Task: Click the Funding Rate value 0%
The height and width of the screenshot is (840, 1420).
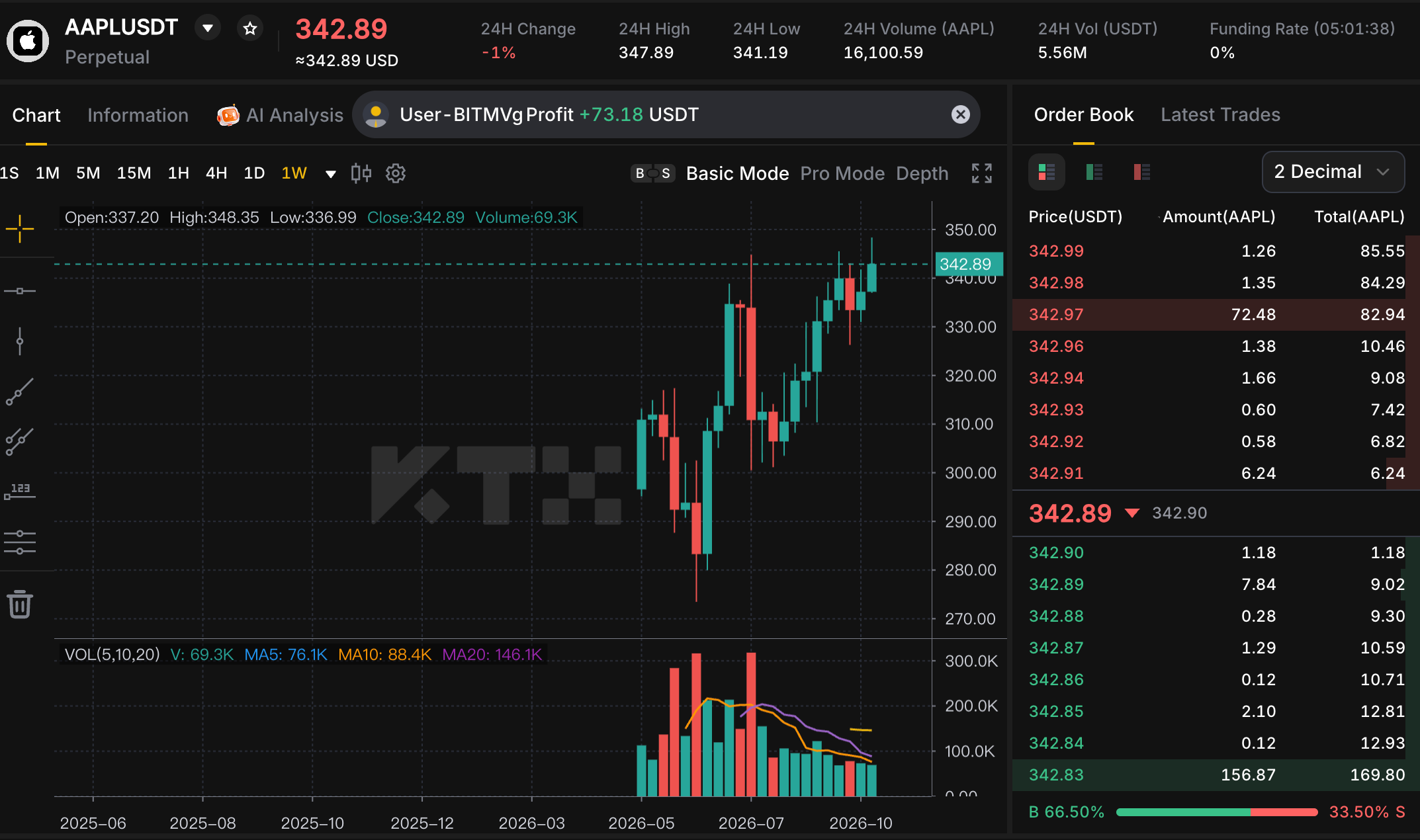Action: click(1222, 53)
